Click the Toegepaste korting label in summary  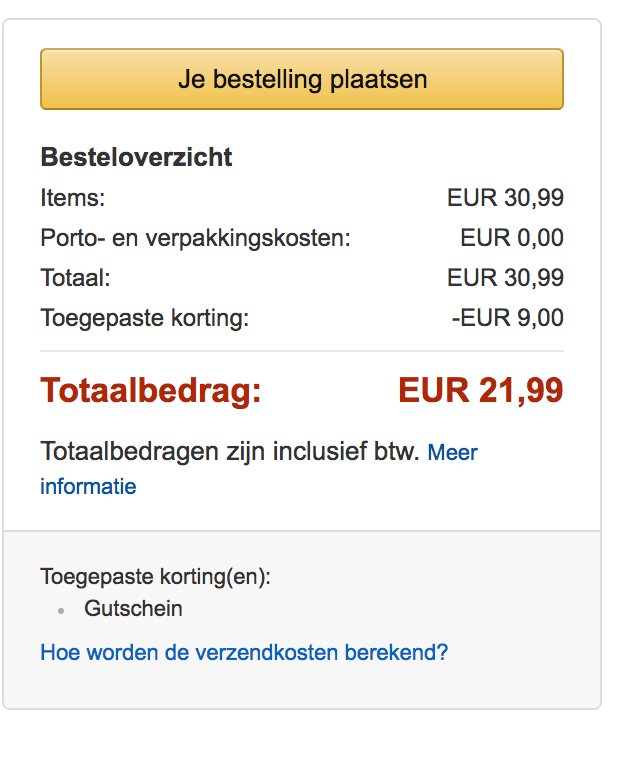[x=144, y=318]
